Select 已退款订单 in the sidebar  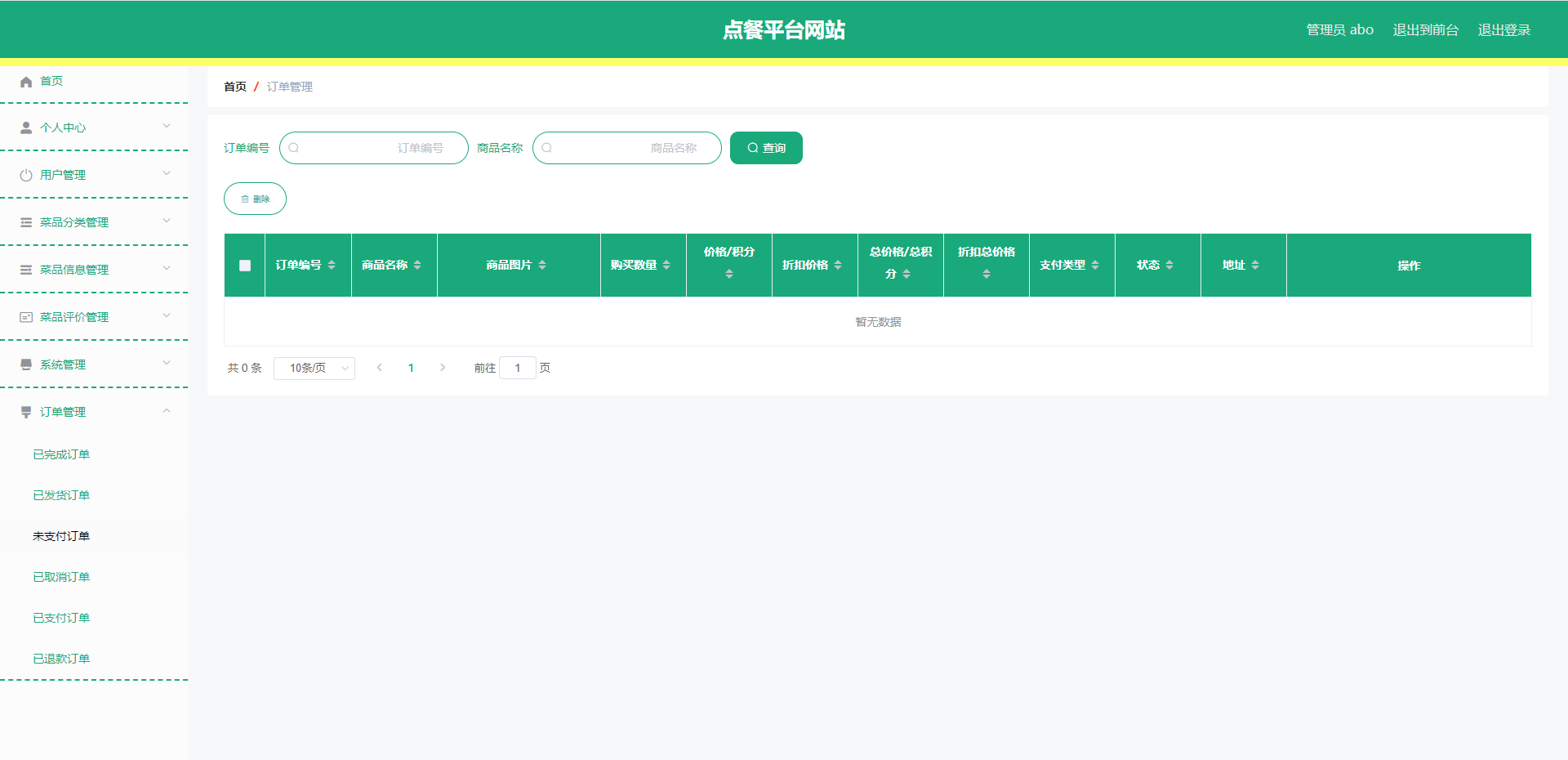[61, 659]
